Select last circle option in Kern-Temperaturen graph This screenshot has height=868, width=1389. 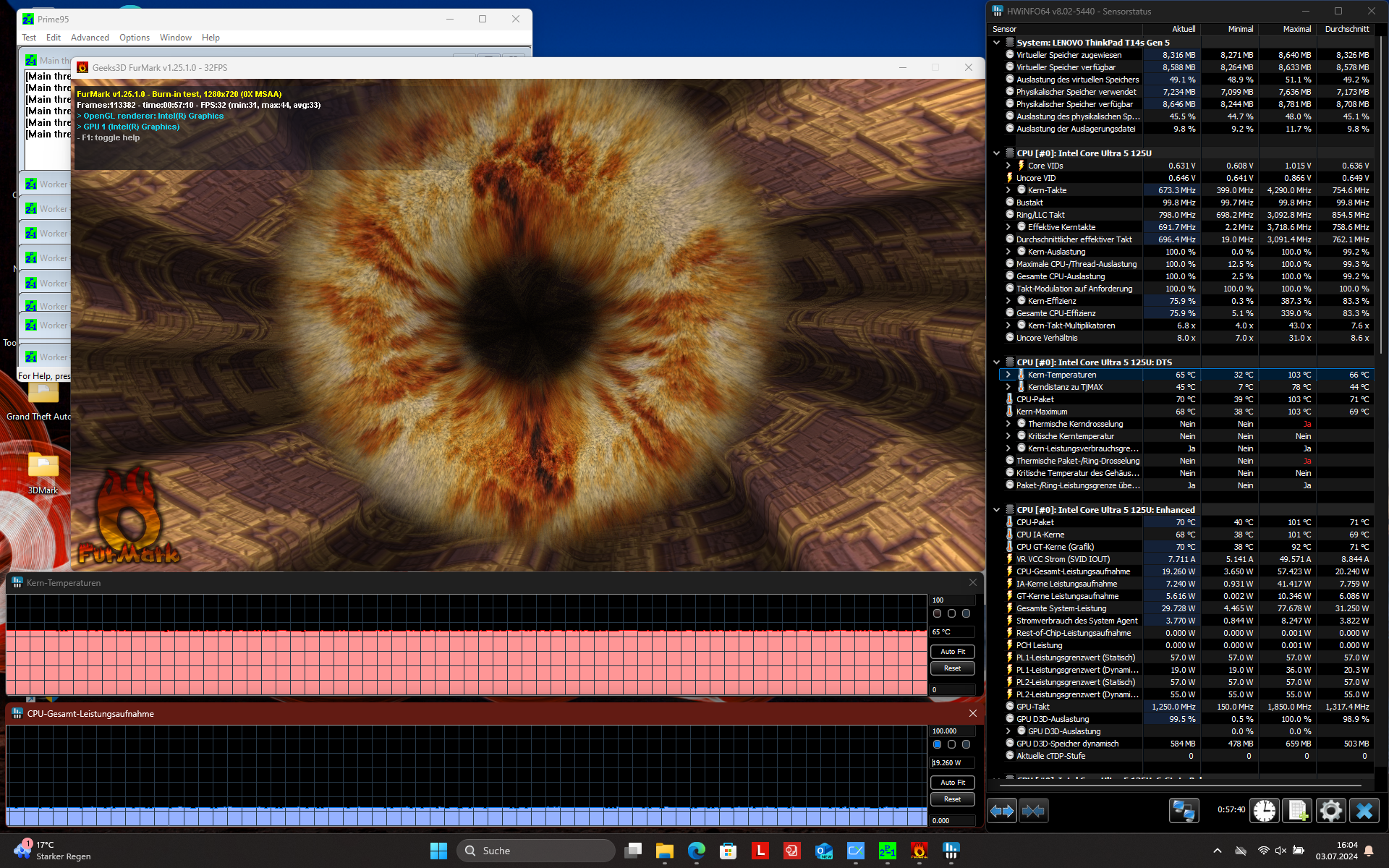(x=967, y=613)
